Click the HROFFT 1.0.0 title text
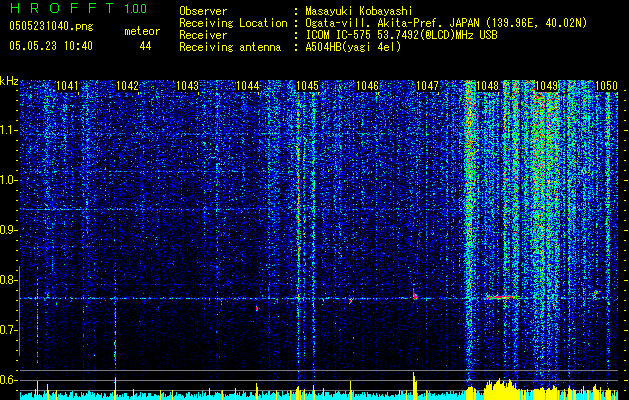629x400 pixels. 78,8
